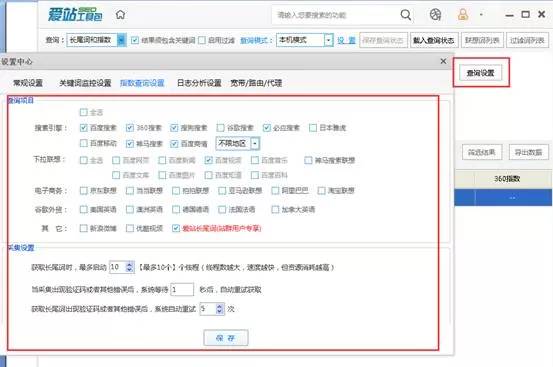Click the 爱站SEO工具包 logo
The width and height of the screenshot is (553, 367).
tap(75, 14)
